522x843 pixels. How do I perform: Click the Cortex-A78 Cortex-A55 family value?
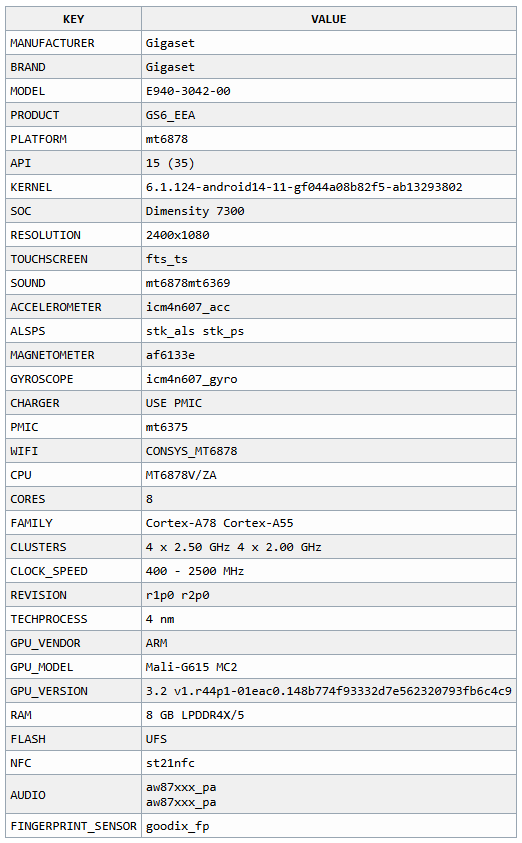pyautogui.click(x=219, y=523)
